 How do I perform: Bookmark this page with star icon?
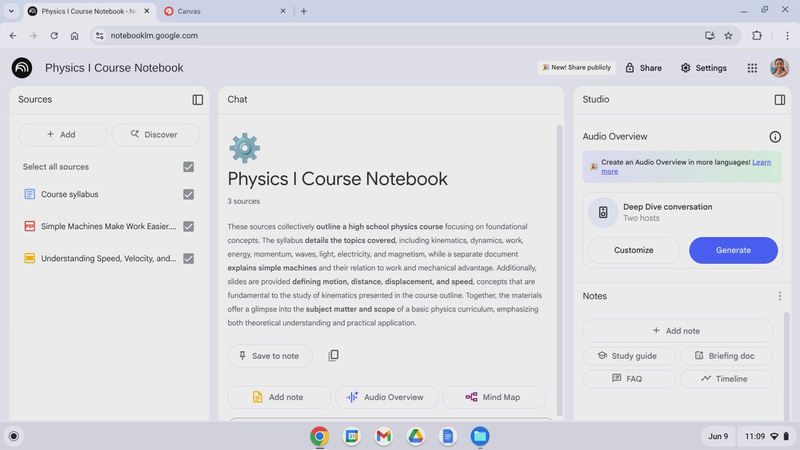728,35
